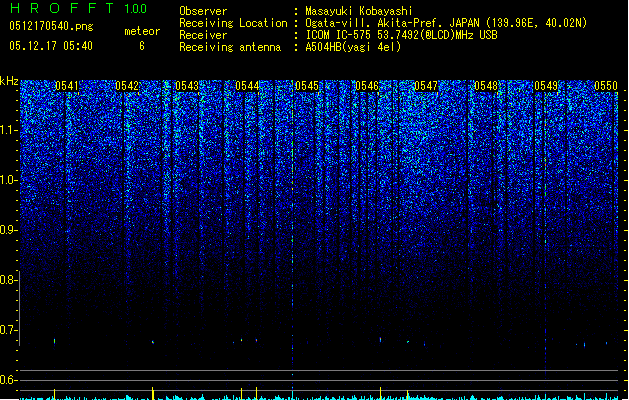This screenshot has width=629, height=400.
Task: Click the 0542 time marker
Action: [x=127, y=86]
